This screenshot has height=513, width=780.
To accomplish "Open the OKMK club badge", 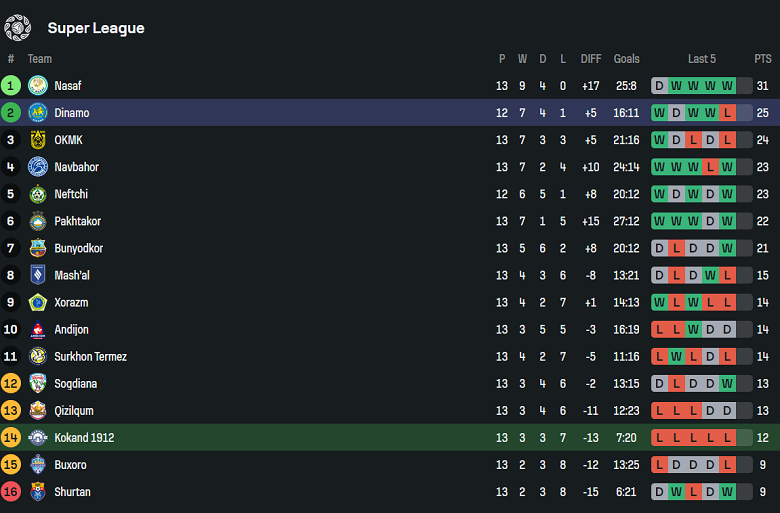I will (38, 140).
